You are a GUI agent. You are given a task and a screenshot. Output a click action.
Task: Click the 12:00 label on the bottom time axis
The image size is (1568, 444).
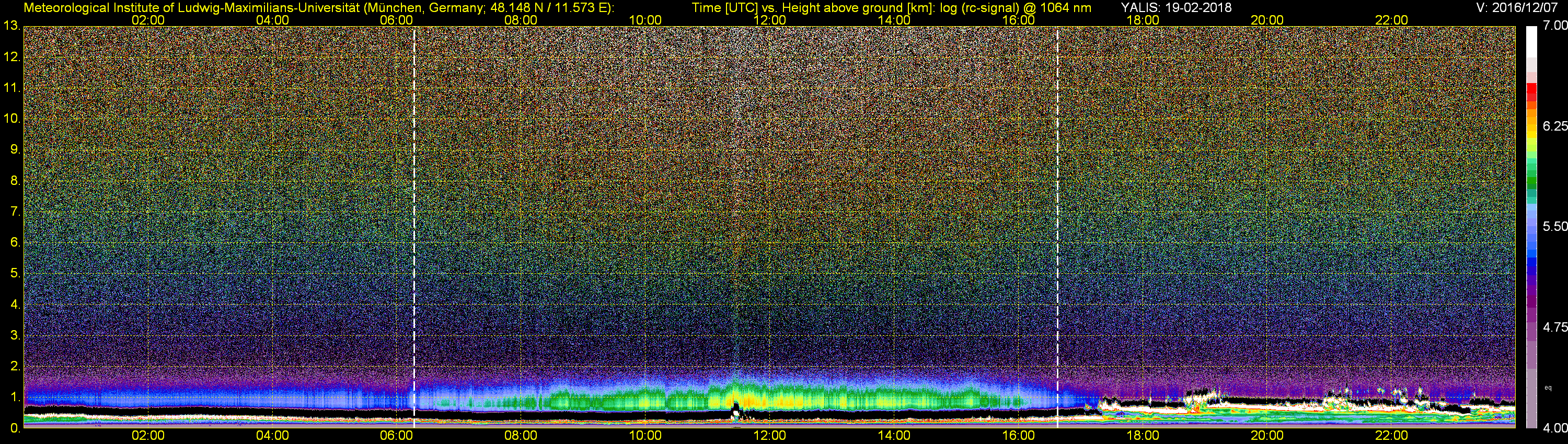click(x=769, y=436)
